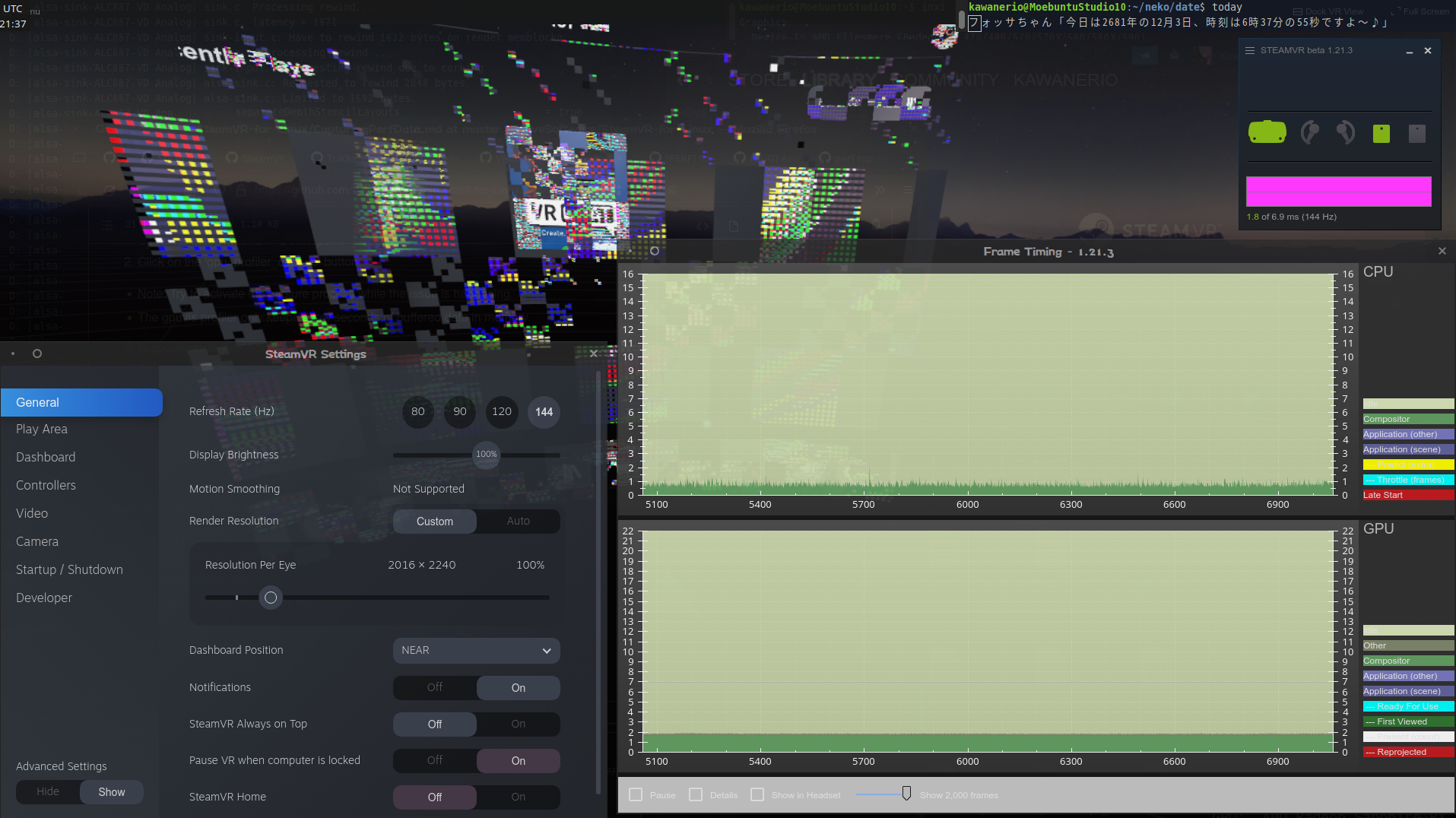Minimize the SteamVR beta status window
The width and height of the screenshot is (1456, 818).
click(x=1409, y=51)
